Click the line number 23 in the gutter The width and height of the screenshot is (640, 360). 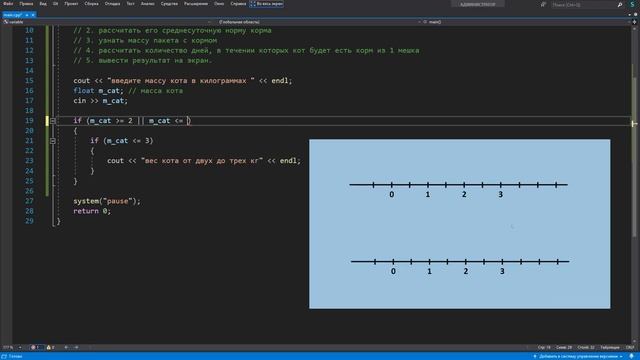point(29,161)
